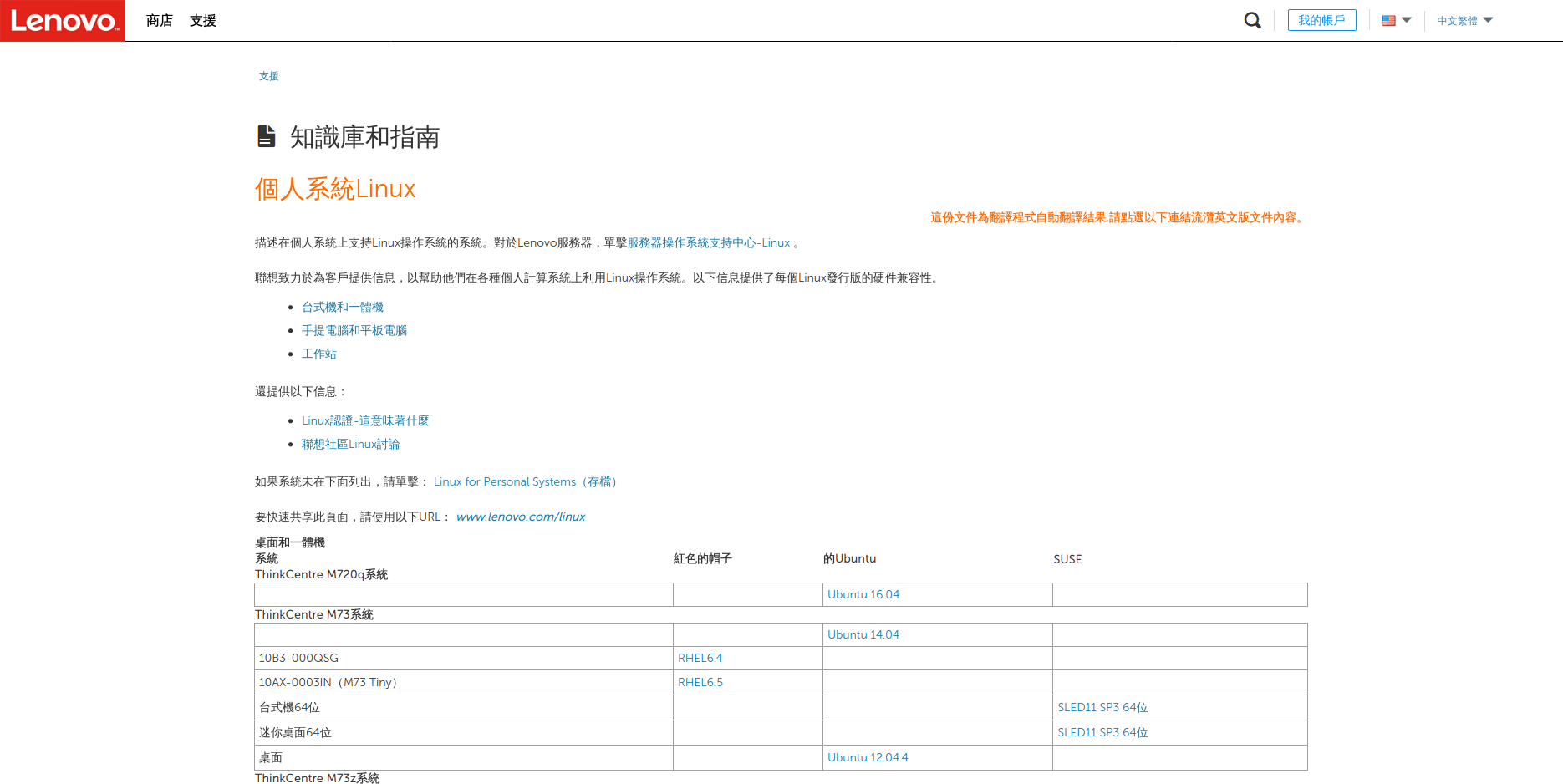Click the 支援 breadcrumb link
Screen dimensions: 1563x784
point(268,76)
